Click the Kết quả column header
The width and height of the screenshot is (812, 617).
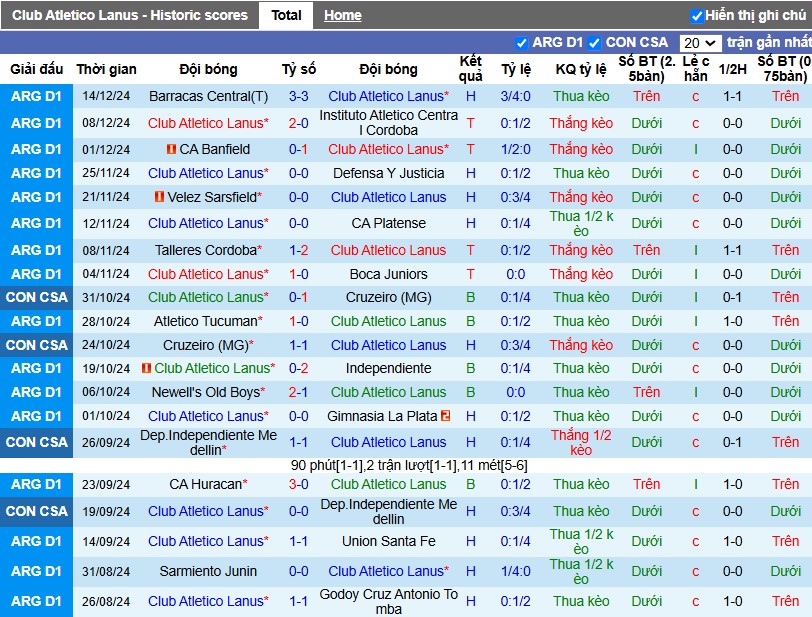(x=470, y=69)
